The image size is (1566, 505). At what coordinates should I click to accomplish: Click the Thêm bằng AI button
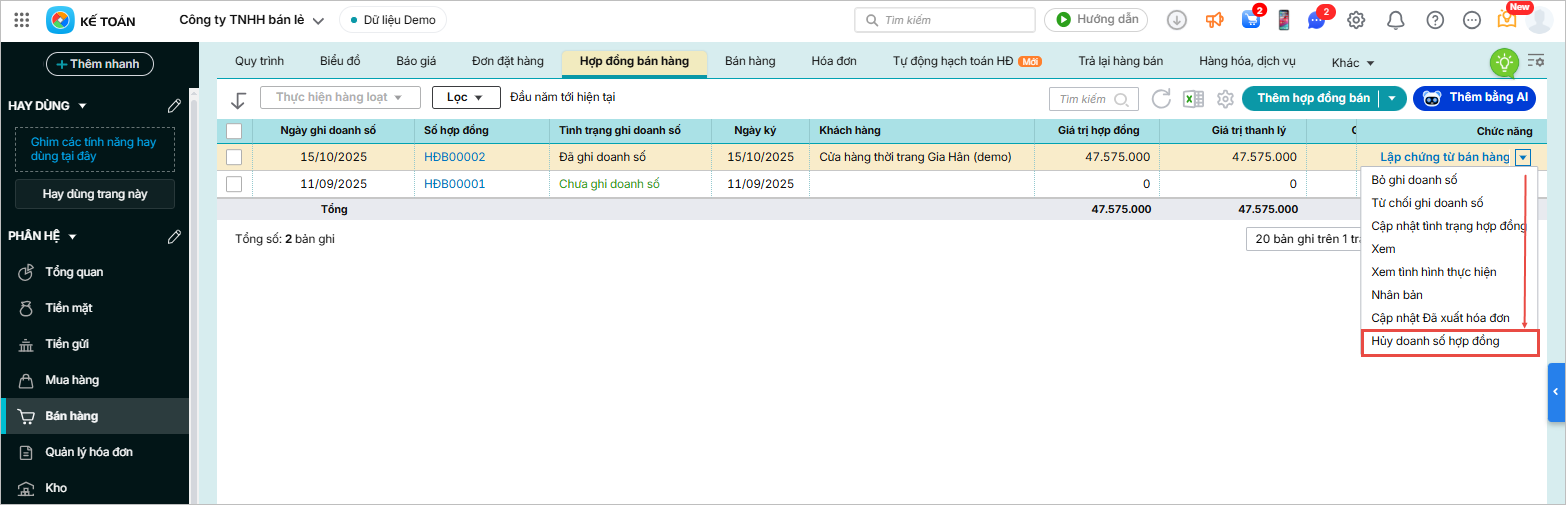[1474, 98]
